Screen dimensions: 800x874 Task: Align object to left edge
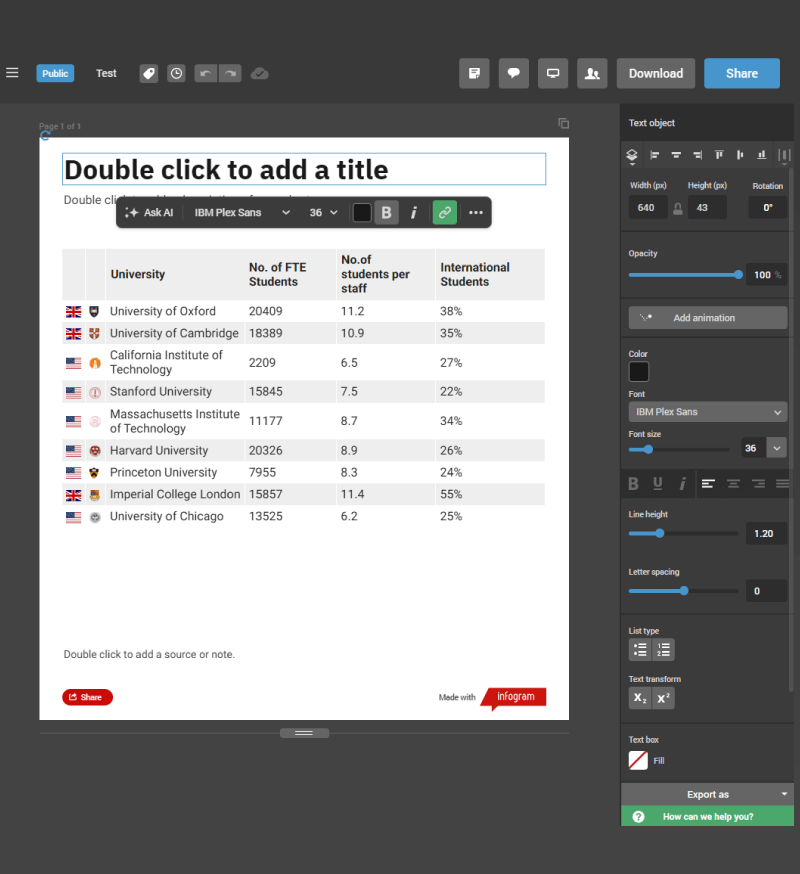pos(654,155)
